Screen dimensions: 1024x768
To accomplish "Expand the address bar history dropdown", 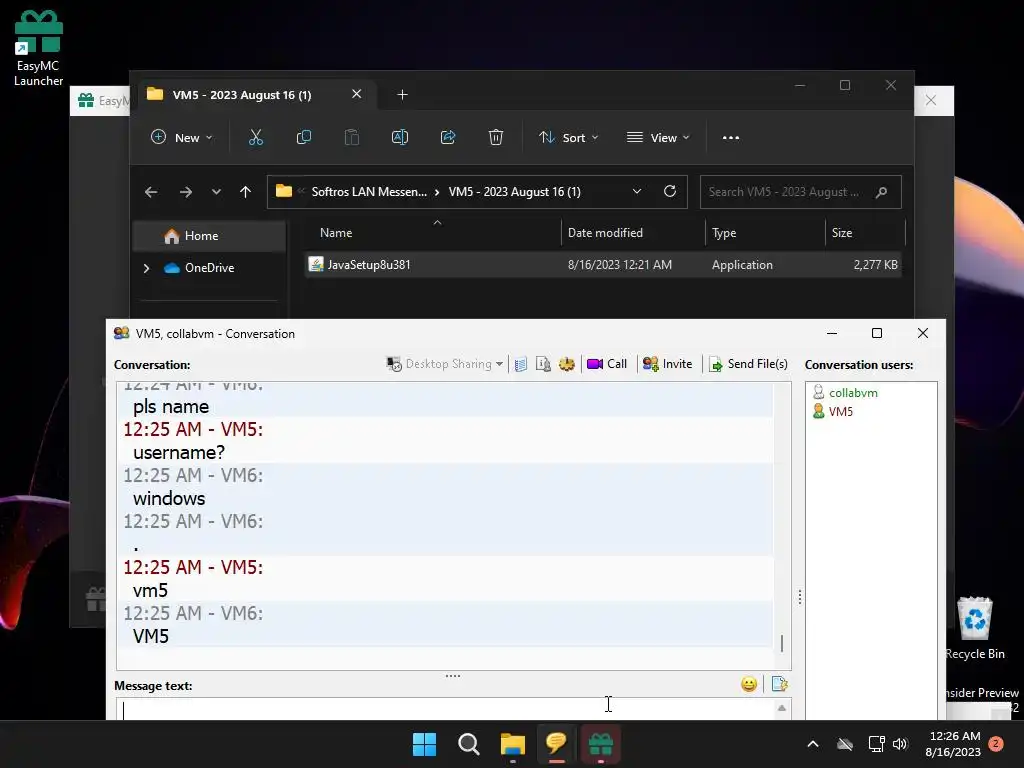I will coord(637,191).
